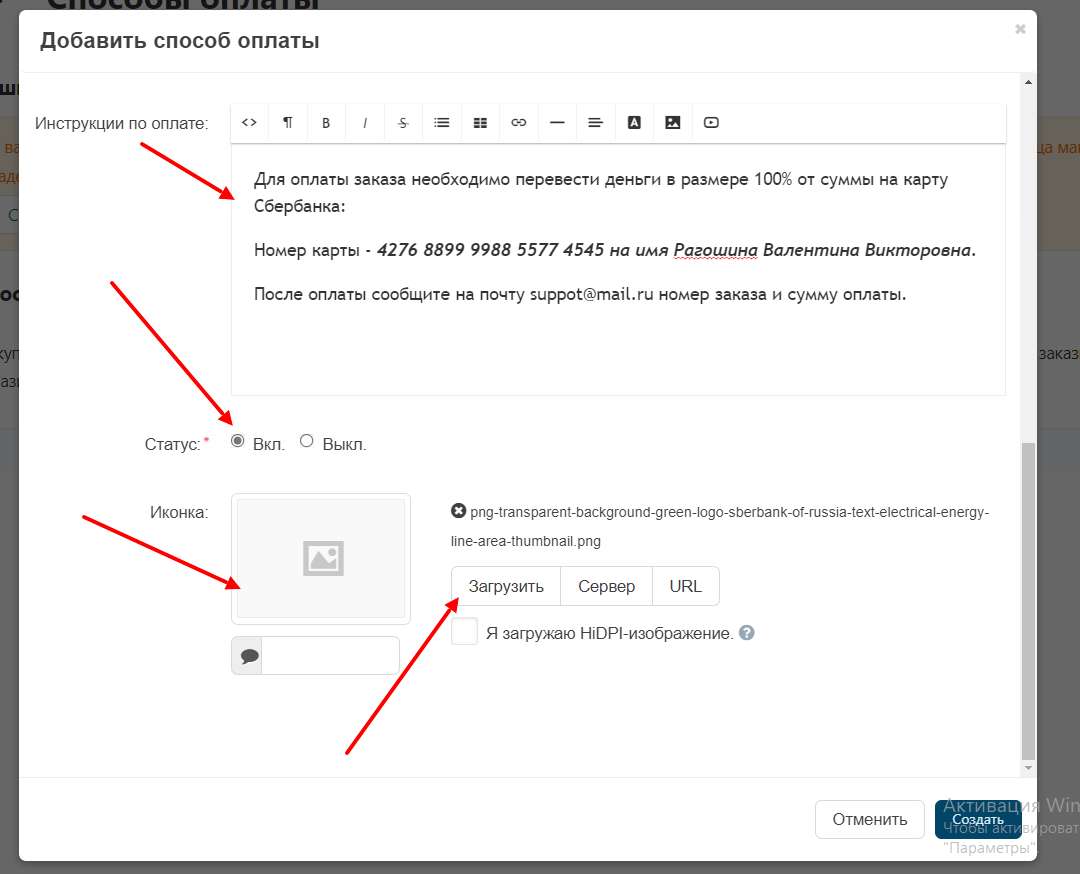Viewport: 1080px width, 874px height.
Task: Click the Инструкции по оплате: label
Action: [122, 123]
